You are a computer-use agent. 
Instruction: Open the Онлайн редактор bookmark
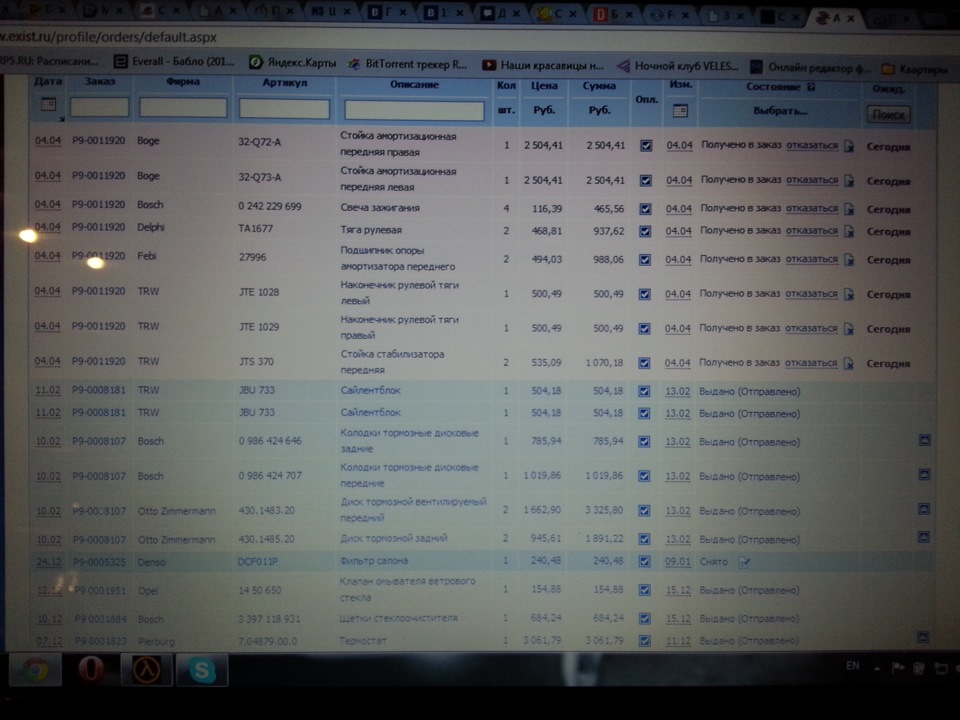(x=809, y=67)
